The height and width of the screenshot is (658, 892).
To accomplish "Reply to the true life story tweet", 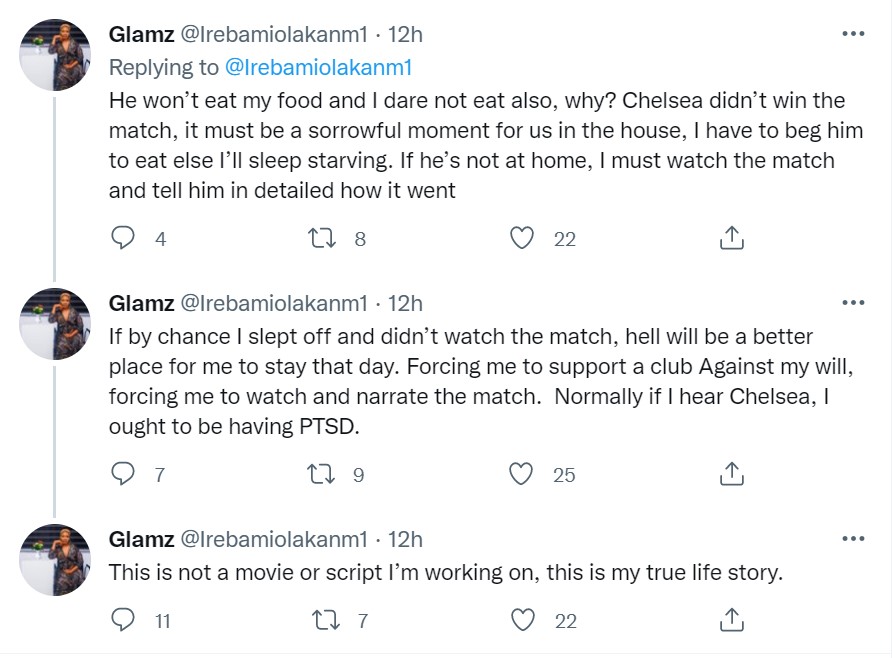I will [123, 621].
